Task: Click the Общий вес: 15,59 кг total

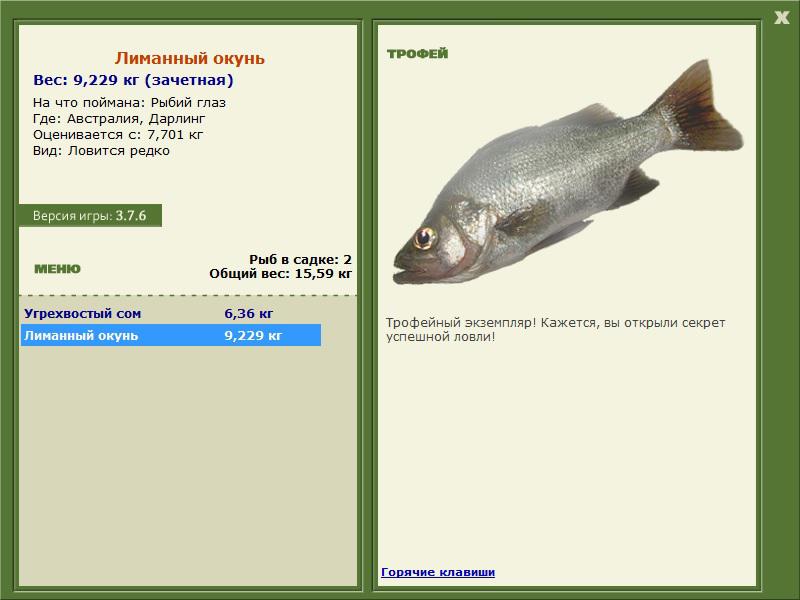Action: coord(280,272)
